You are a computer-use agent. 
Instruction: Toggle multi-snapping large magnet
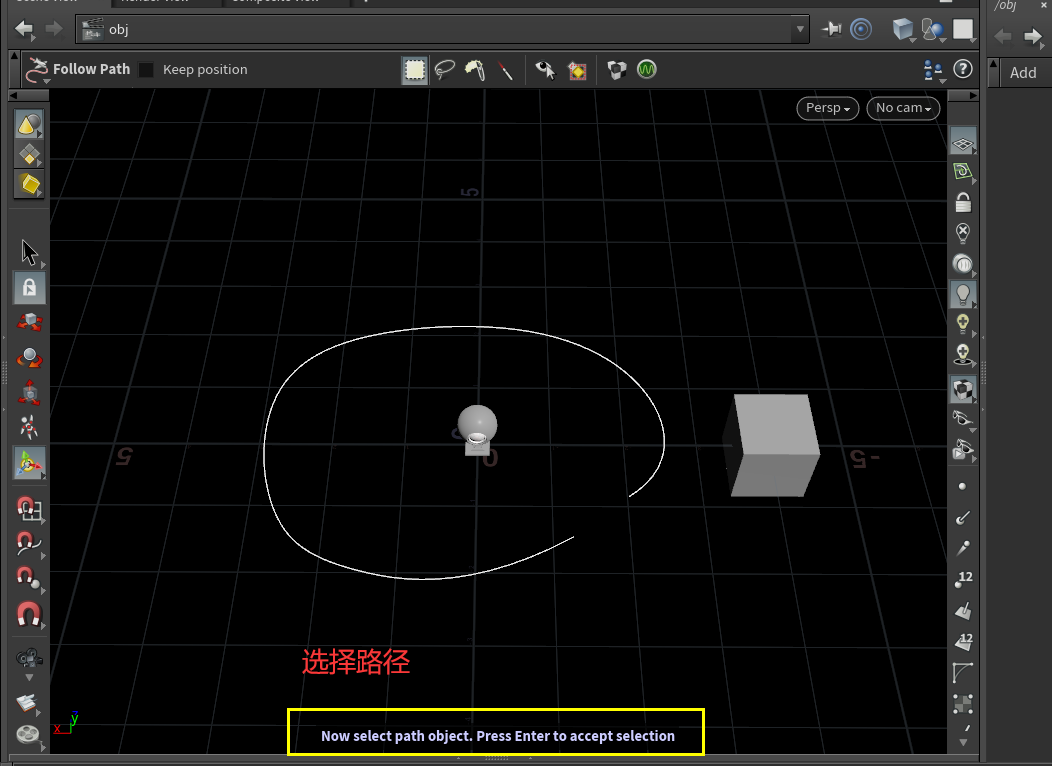(x=29, y=614)
